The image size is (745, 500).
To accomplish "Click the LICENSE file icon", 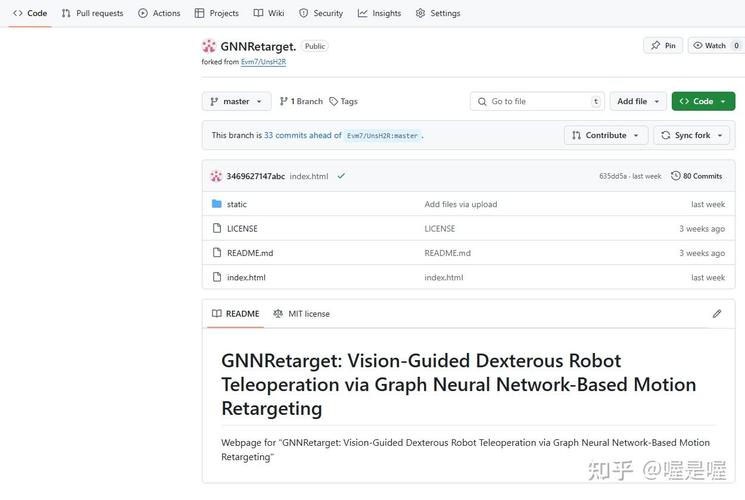I will [217, 228].
